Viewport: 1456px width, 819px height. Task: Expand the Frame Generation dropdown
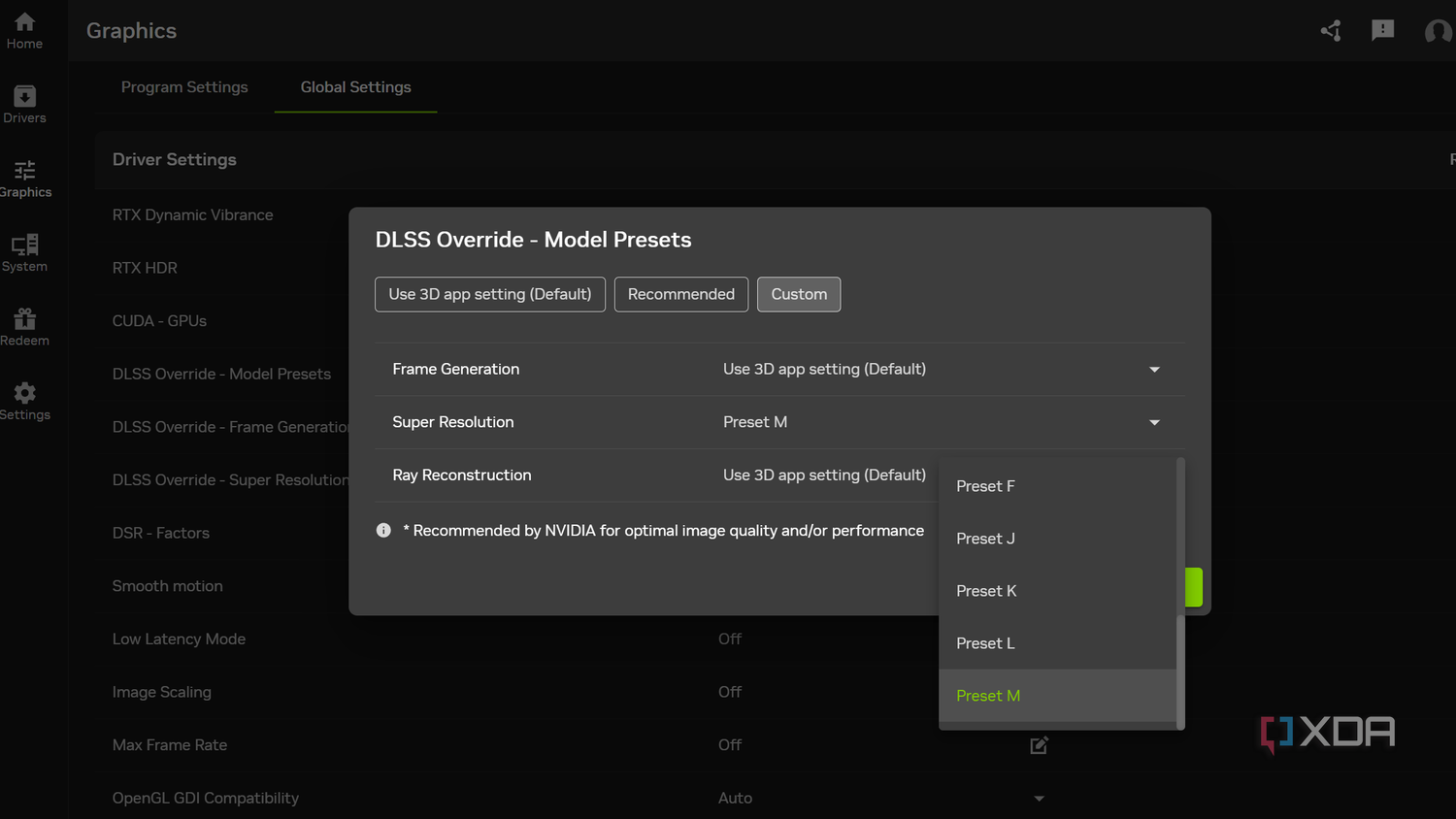tap(940, 369)
